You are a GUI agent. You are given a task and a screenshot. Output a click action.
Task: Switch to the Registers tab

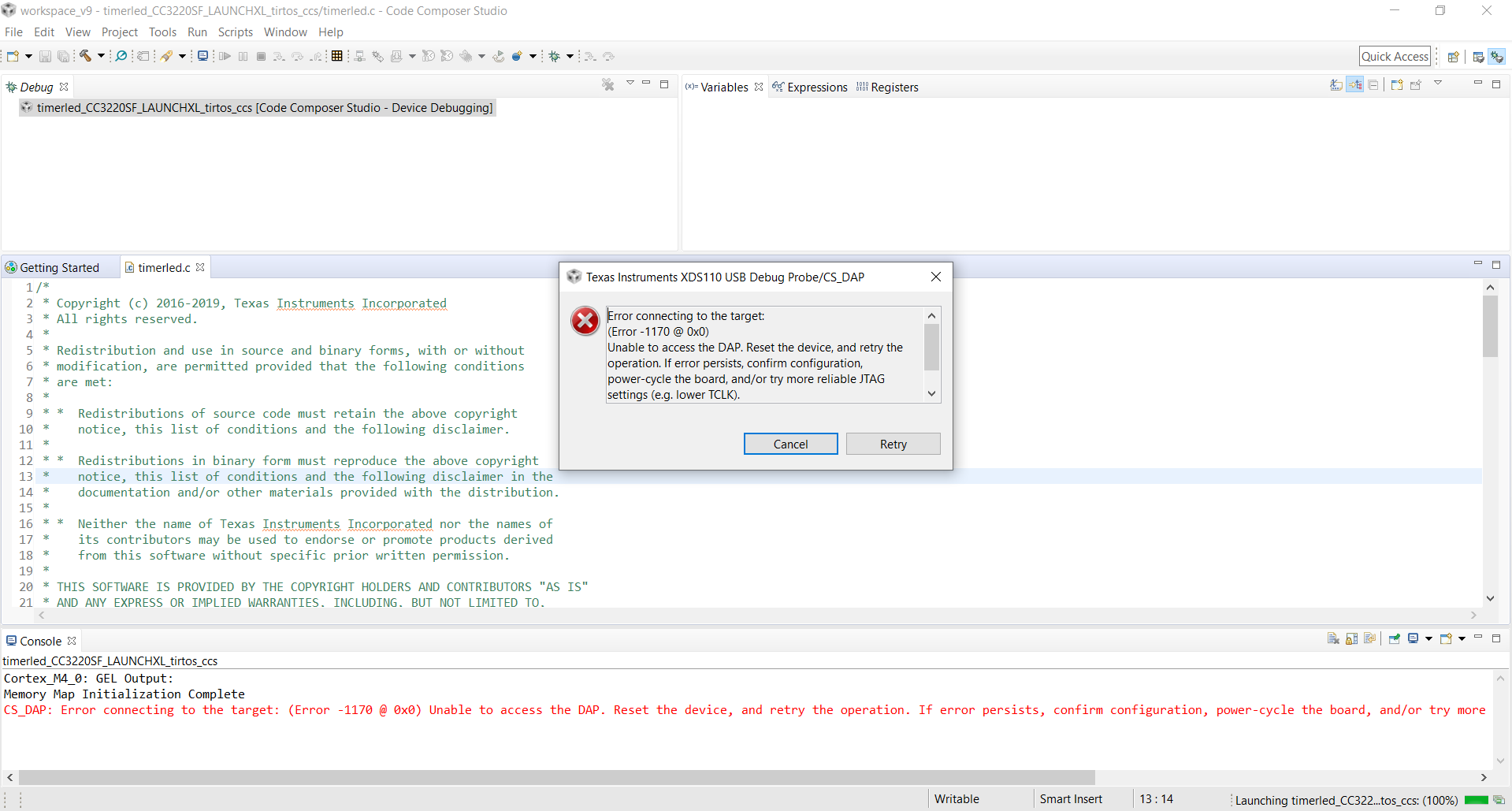pos(887,87)
